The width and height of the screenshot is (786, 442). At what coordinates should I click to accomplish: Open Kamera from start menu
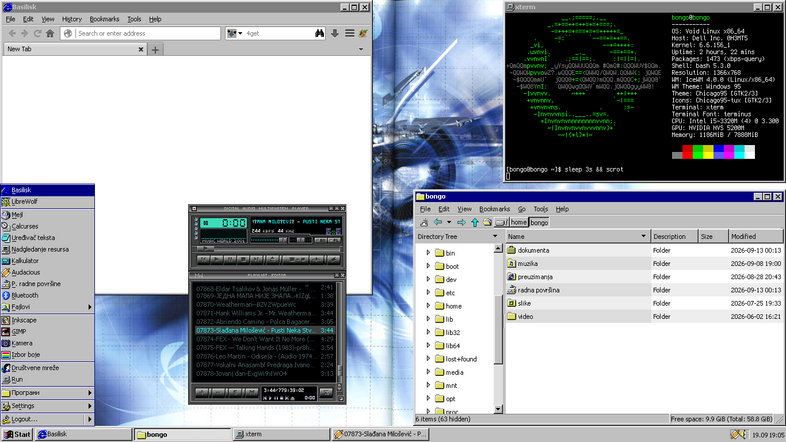coord(47,343)
